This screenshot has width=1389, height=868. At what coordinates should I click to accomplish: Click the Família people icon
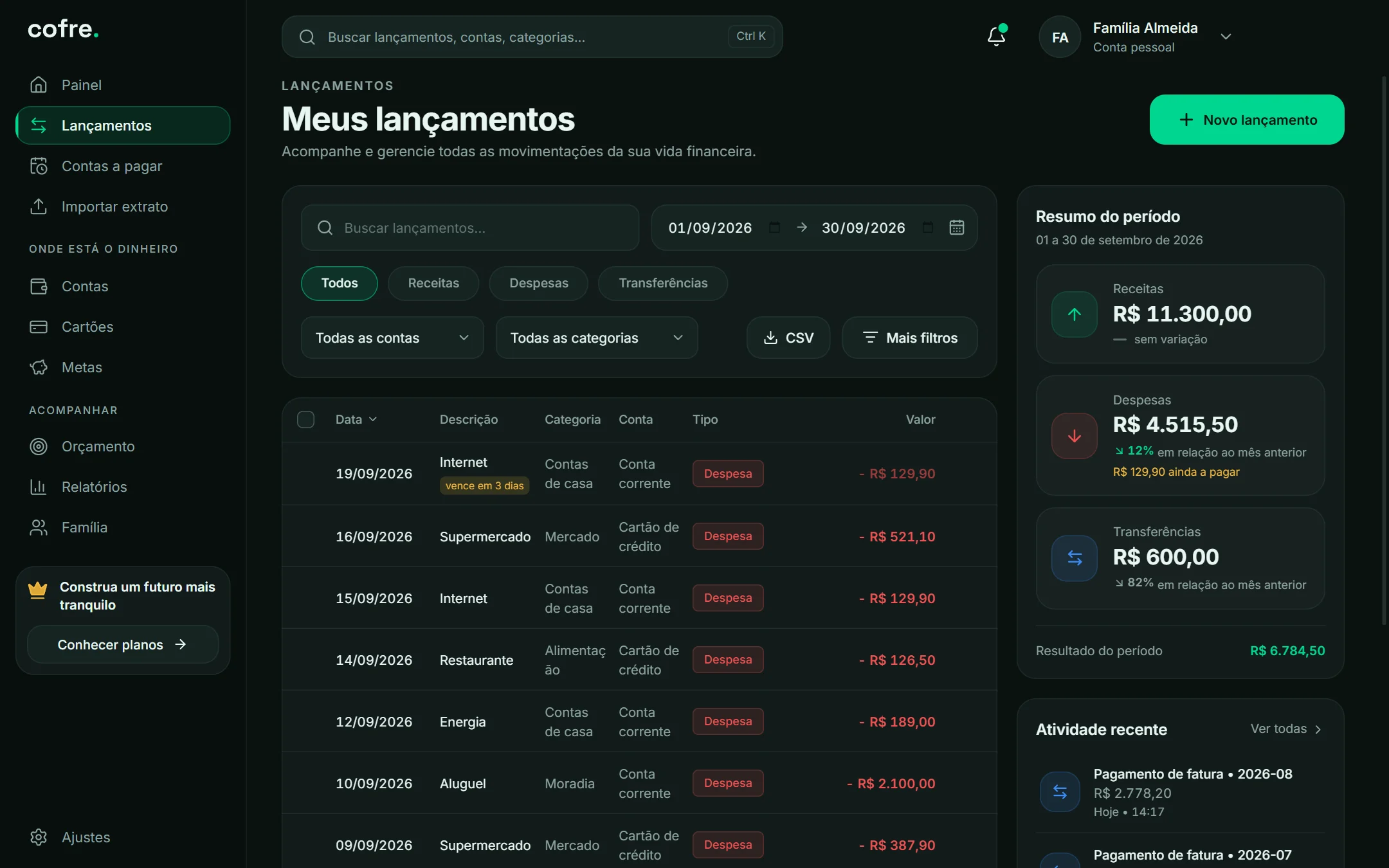39,527
